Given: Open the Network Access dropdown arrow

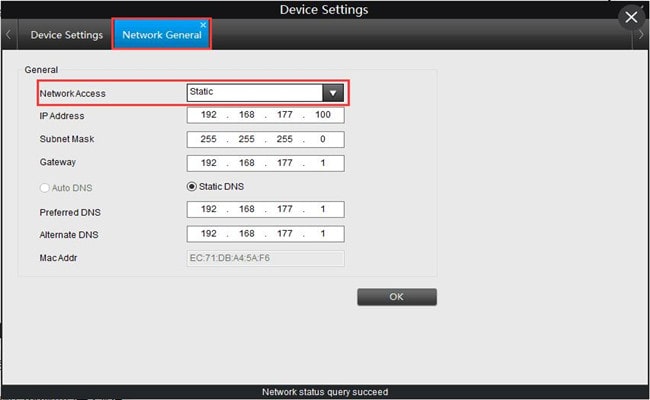Looking at the screenshot, I should pyautogui.click(x=333, y=93).
